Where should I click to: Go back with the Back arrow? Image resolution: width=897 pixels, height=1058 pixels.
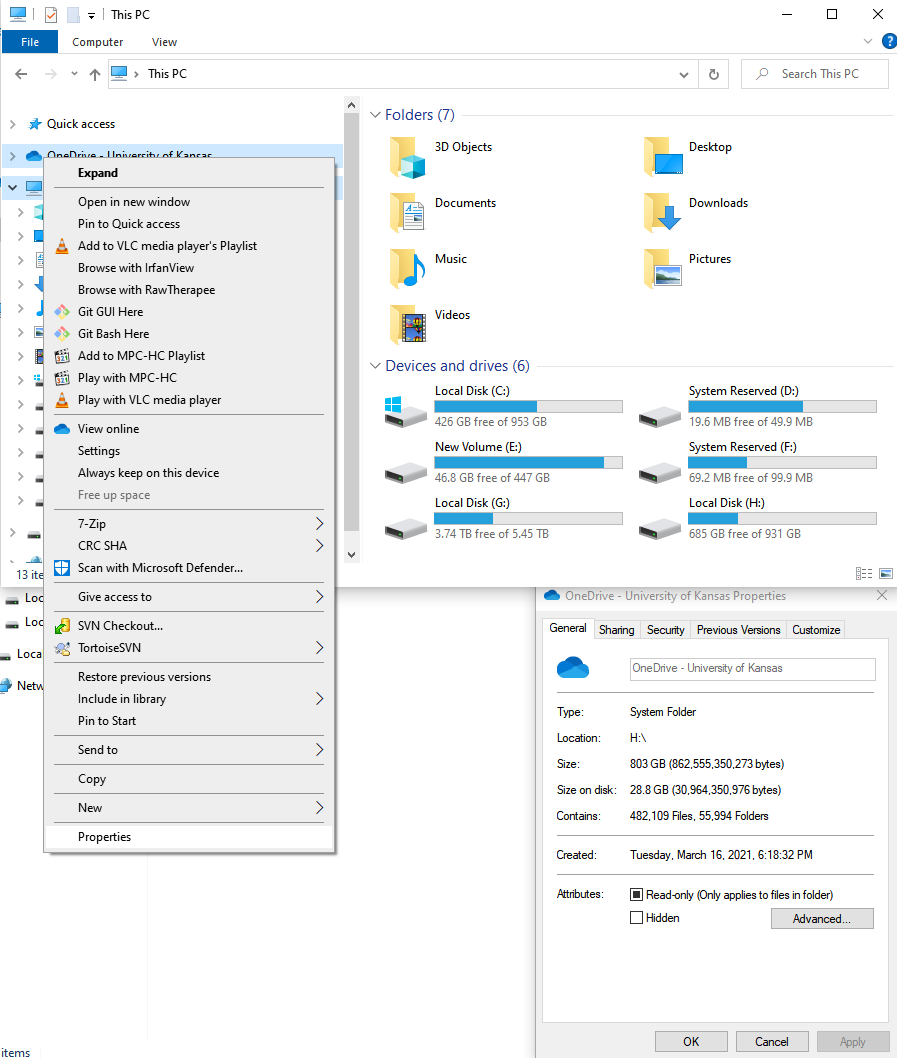22,74
